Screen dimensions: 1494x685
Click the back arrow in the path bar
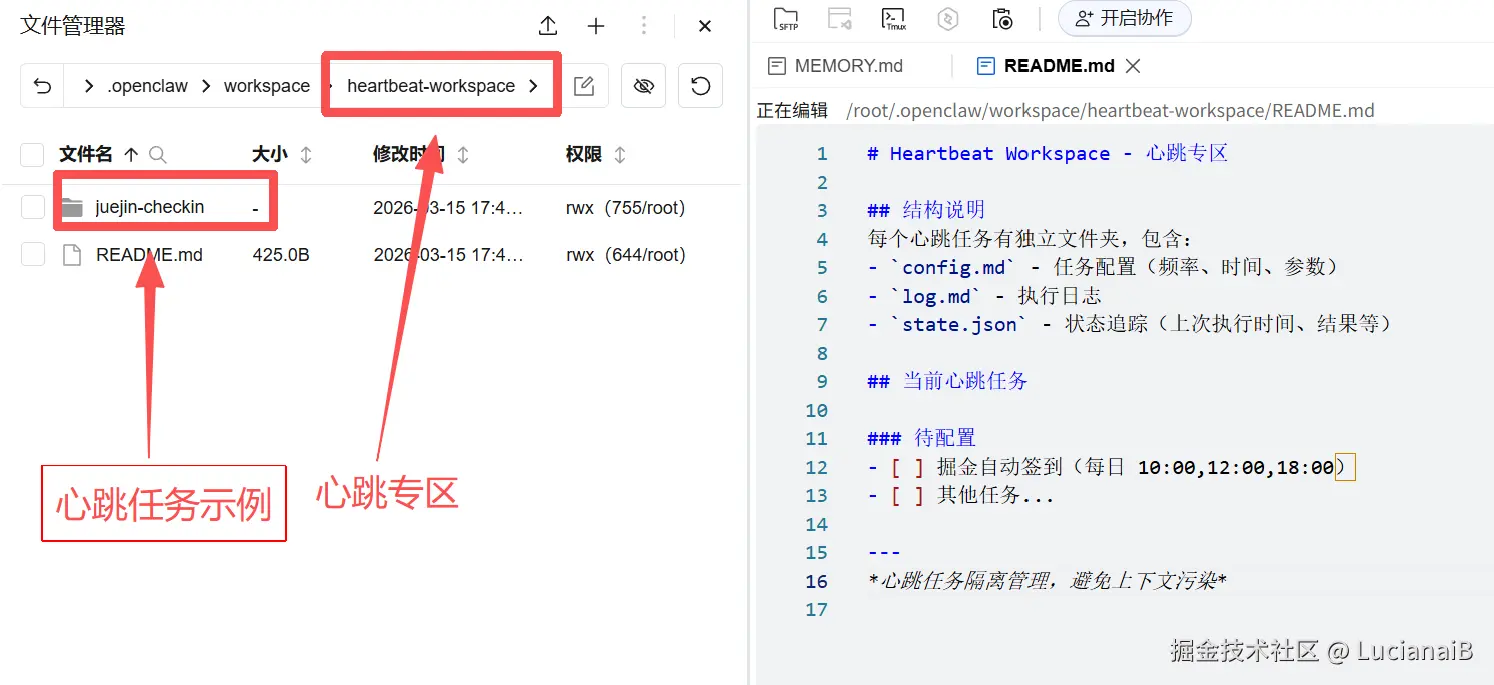tap(42, 86)
